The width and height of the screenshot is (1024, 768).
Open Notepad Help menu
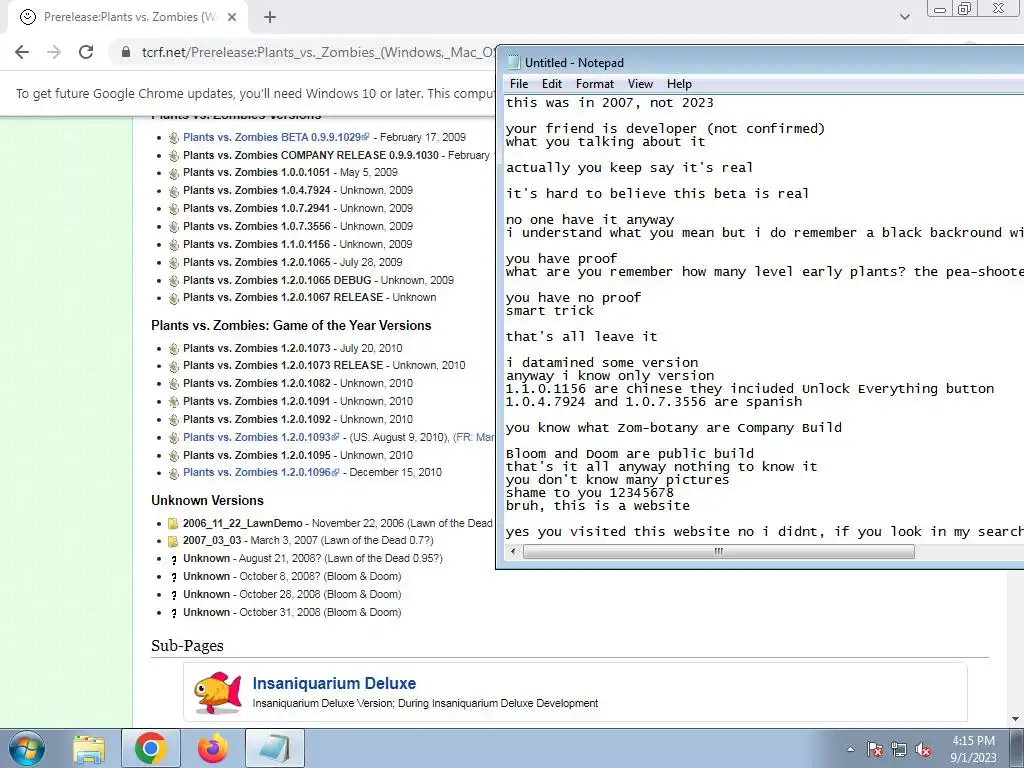(x=679, y=84)
